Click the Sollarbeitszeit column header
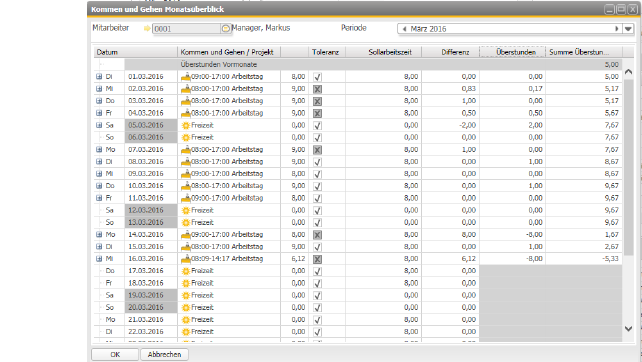 pyautogui.click(x=384, y=52)
